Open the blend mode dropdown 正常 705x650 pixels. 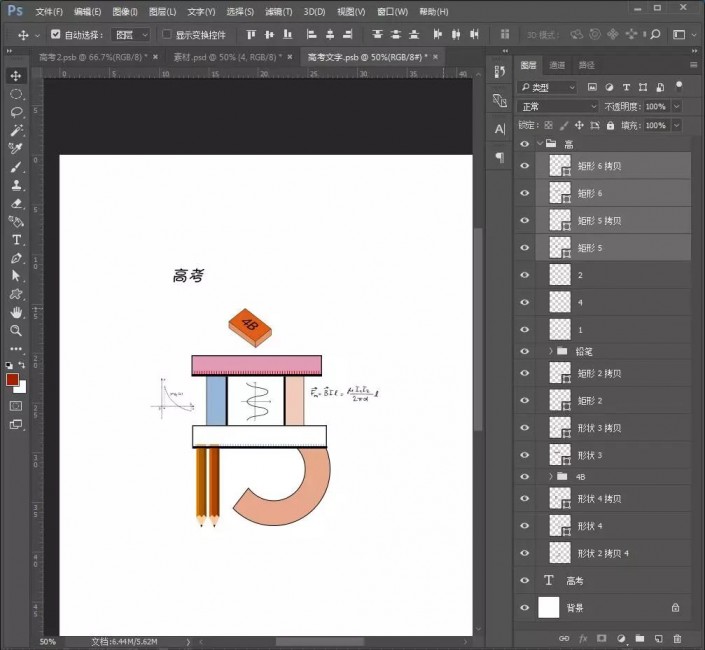[x=558, y=107]
